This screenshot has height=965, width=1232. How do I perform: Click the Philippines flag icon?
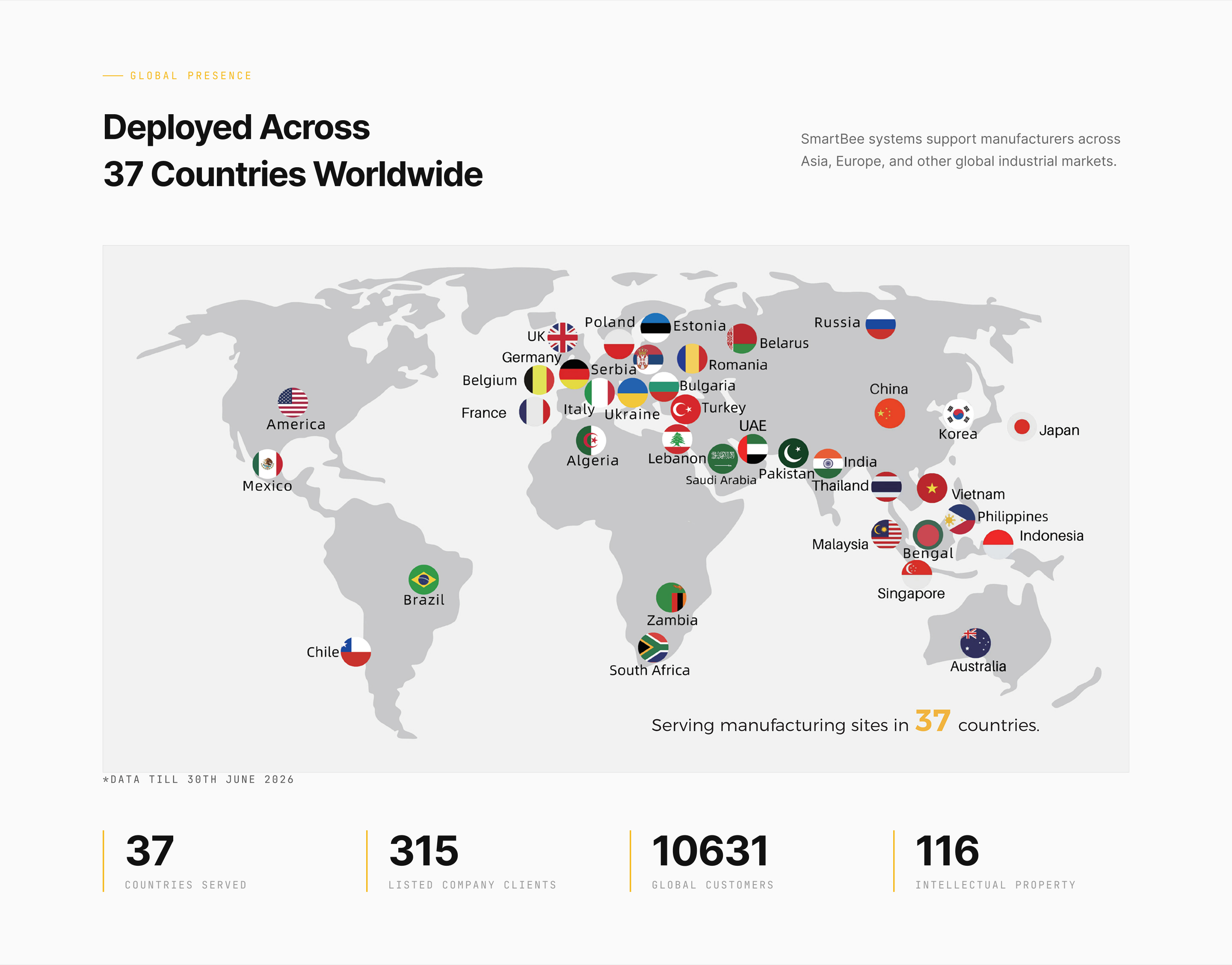960,519
